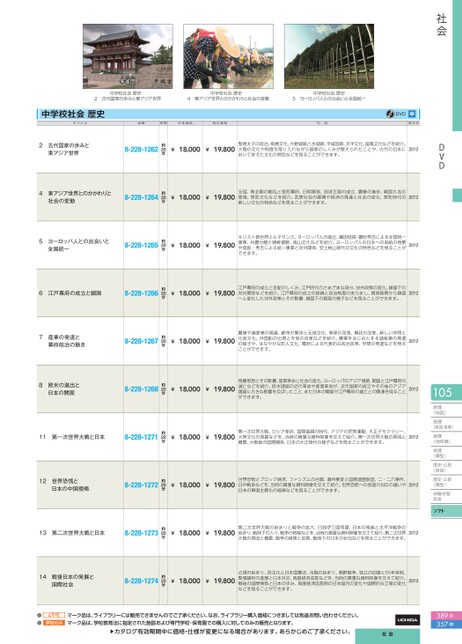Image resolution: width=462 pixels, height=644 pixels.
Task: Open product code 8-228-1268
Action: coord(141,389)
